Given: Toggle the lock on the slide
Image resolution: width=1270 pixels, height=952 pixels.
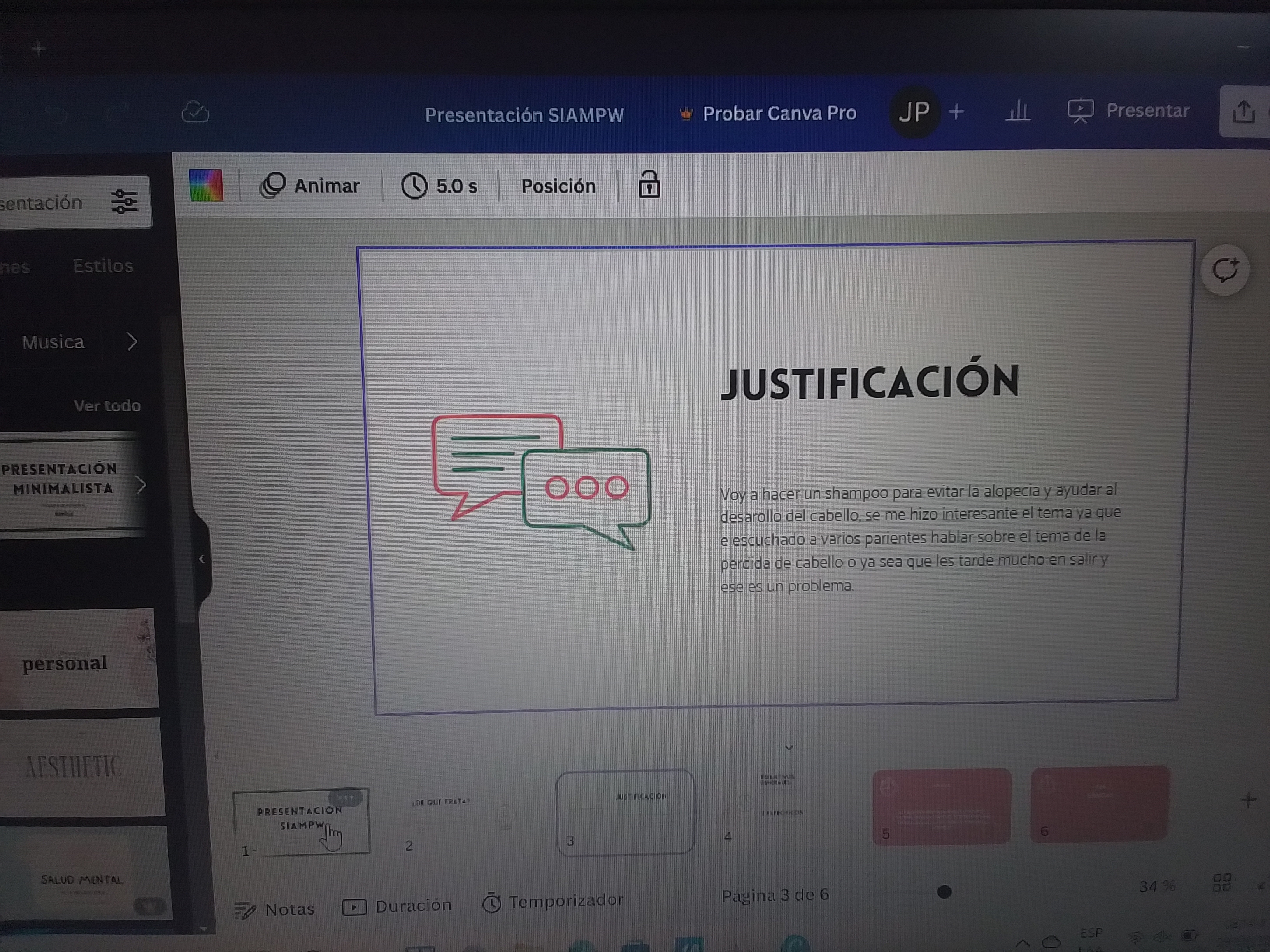Looking at the screenshot, I should pyautogui.click(x=649, y=185).
